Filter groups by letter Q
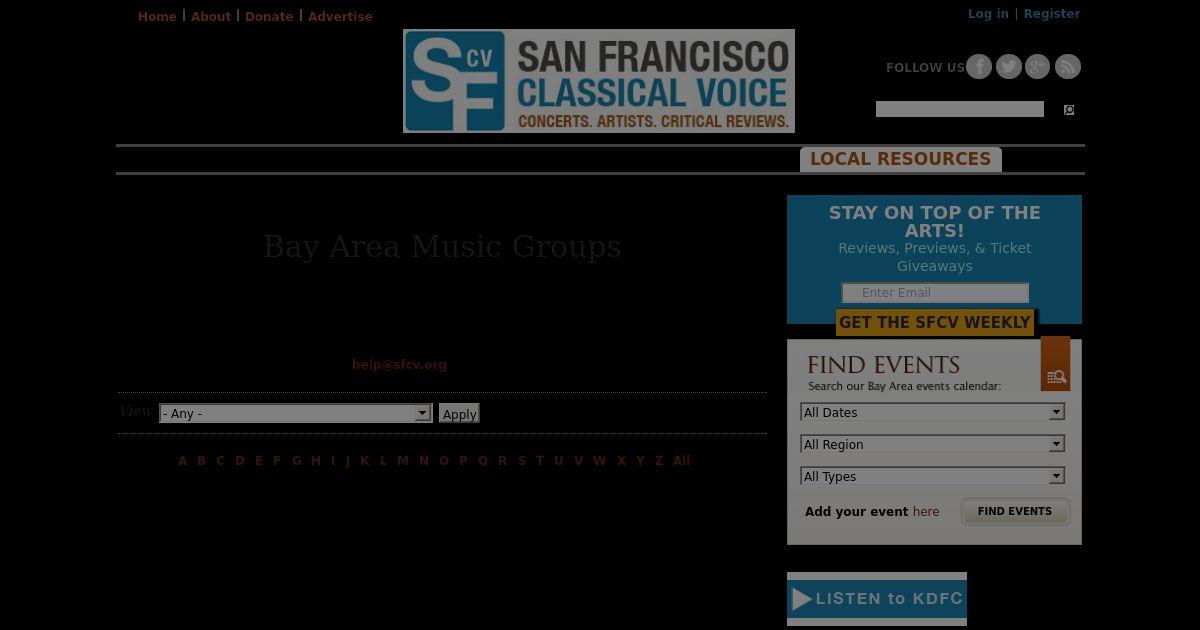Screen dimensions: 1200x630 [x=483, y=461]
